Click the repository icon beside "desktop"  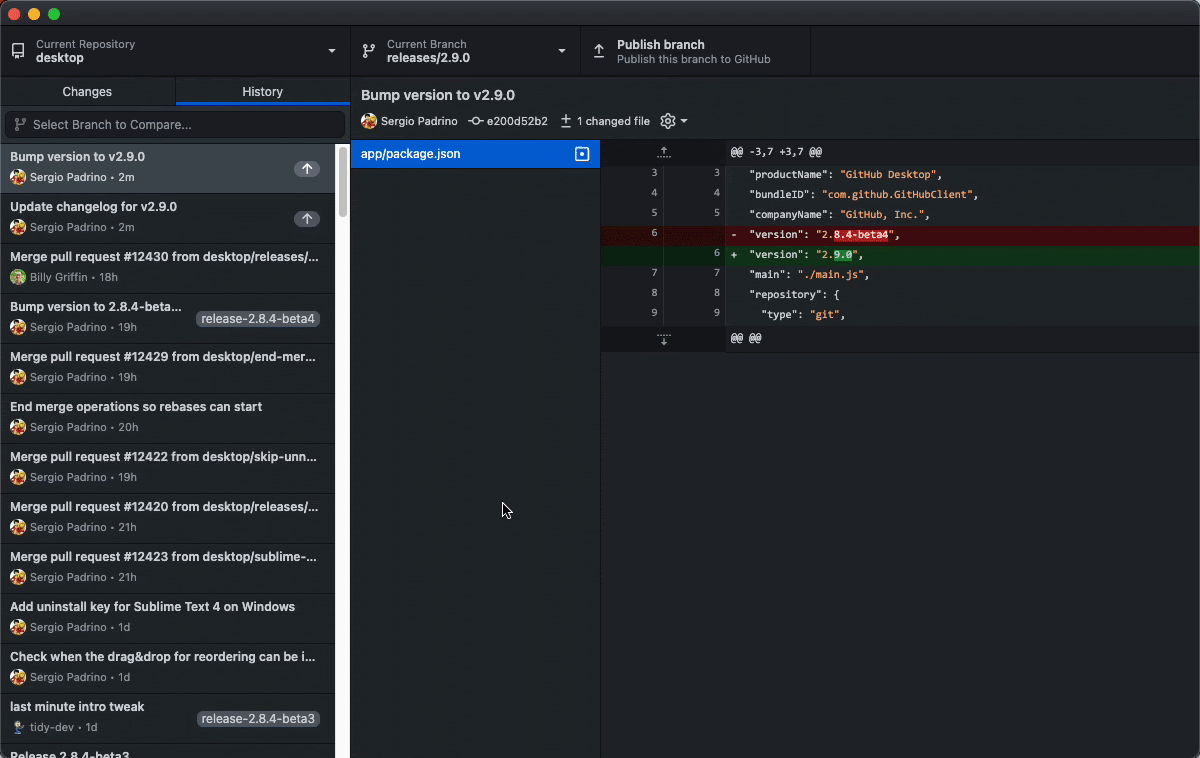point(15,50)
